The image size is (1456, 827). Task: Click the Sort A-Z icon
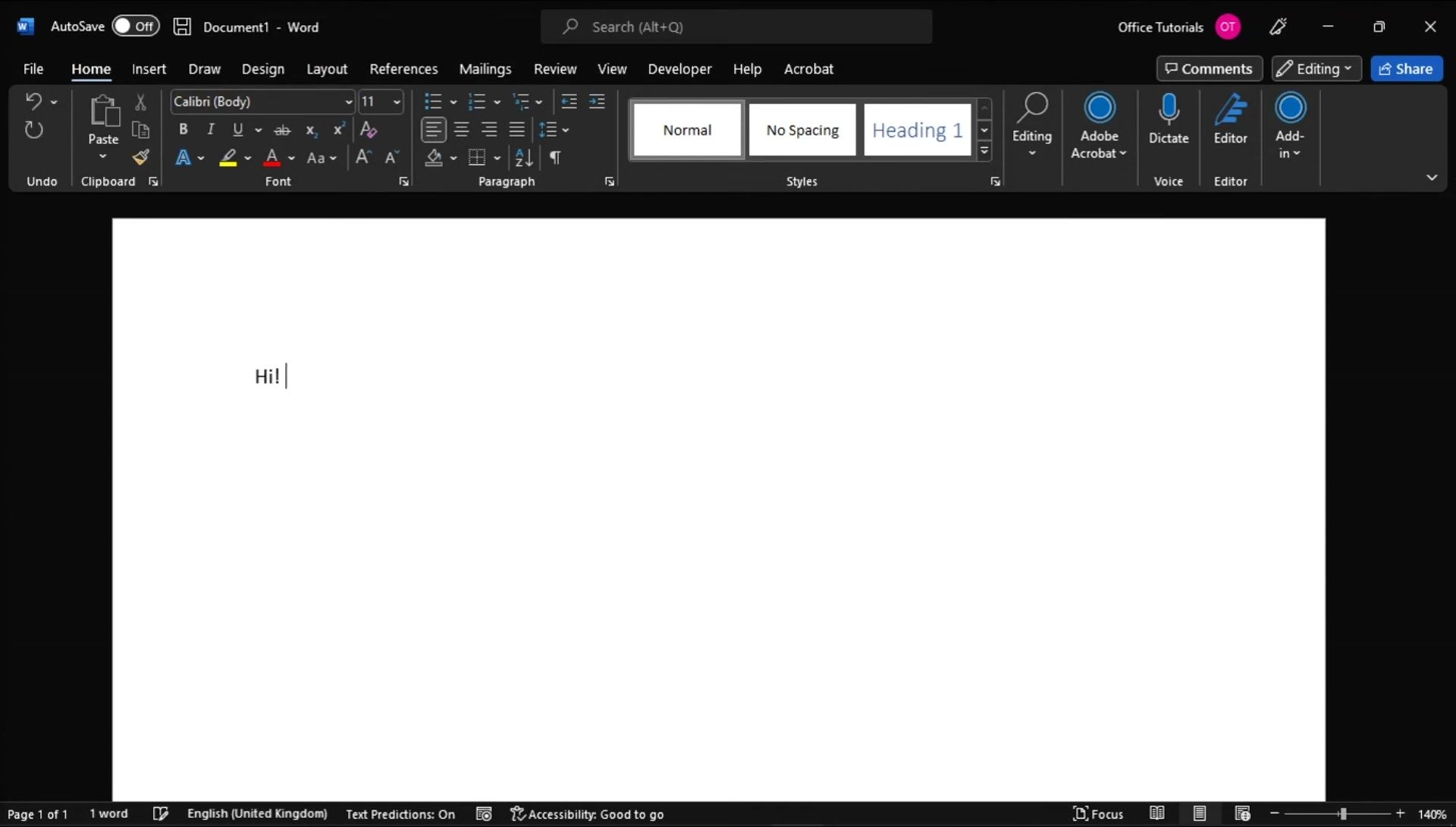[x=524, y=157]
